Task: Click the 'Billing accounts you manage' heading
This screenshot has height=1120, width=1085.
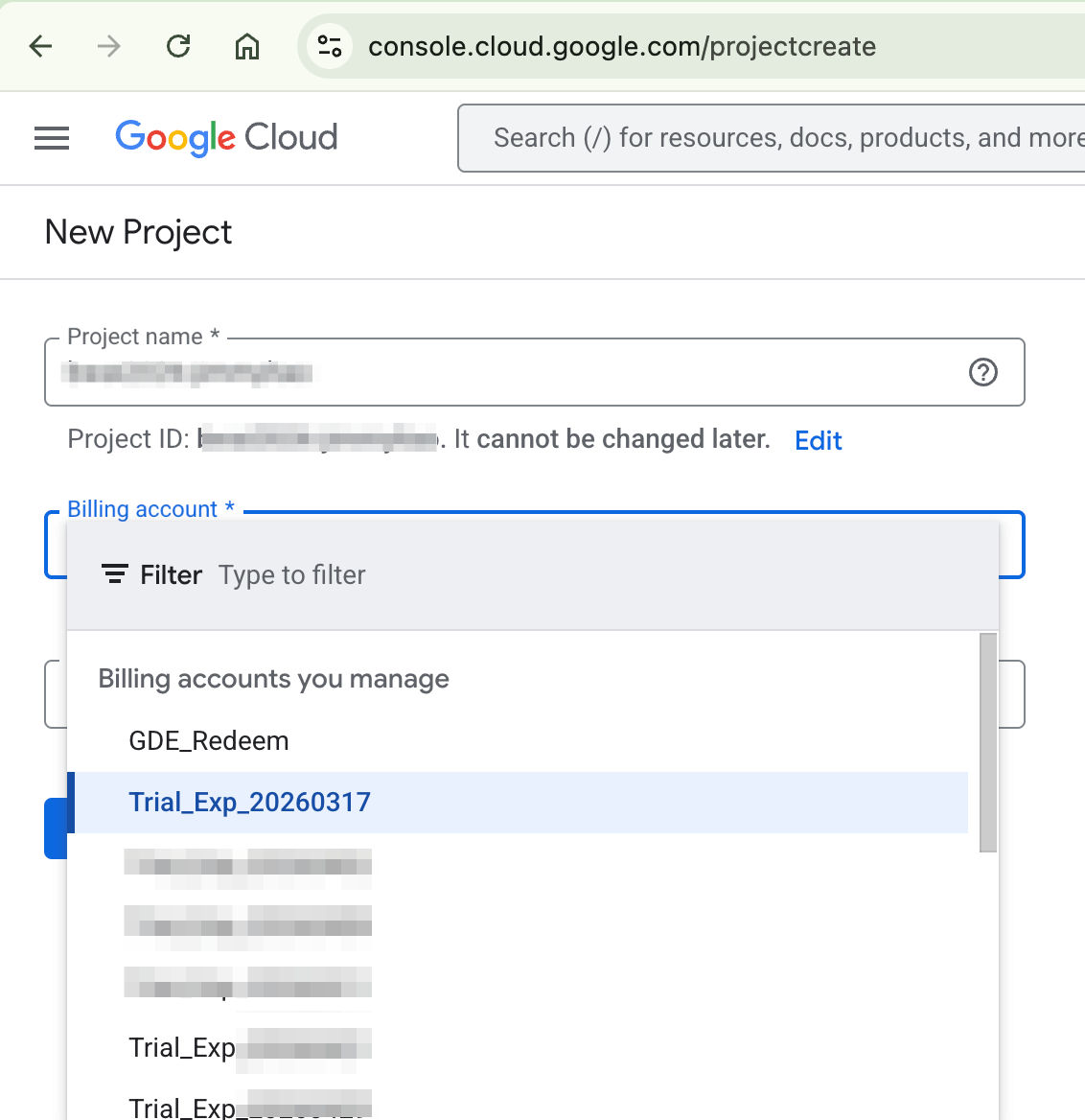Action: click(273, 679)
